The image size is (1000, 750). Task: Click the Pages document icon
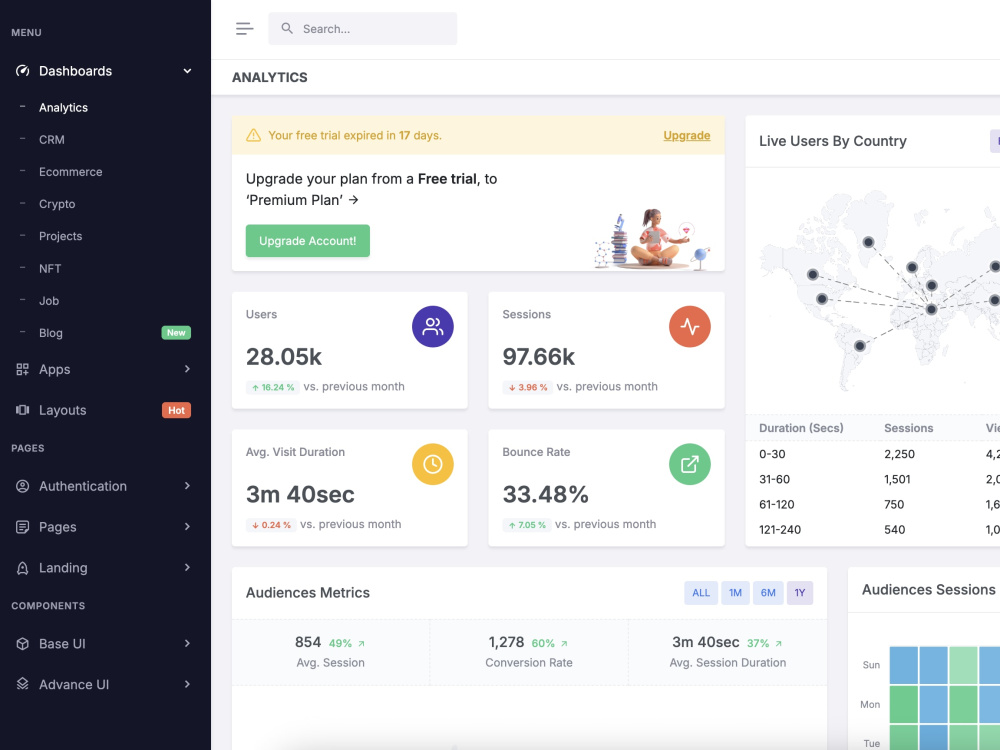coord(22,527)
